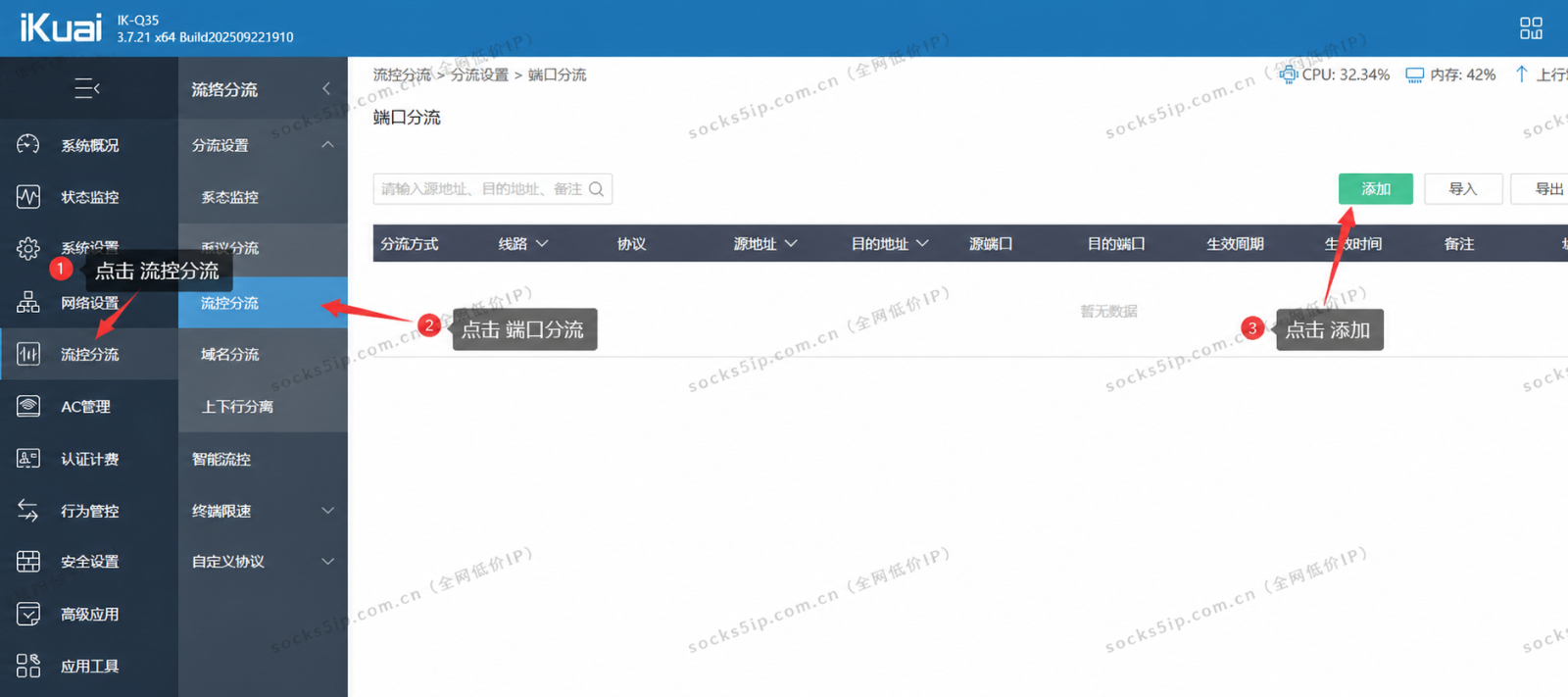
Task: Open 网络设置 via its network tree icon
Action: (28, 302)
